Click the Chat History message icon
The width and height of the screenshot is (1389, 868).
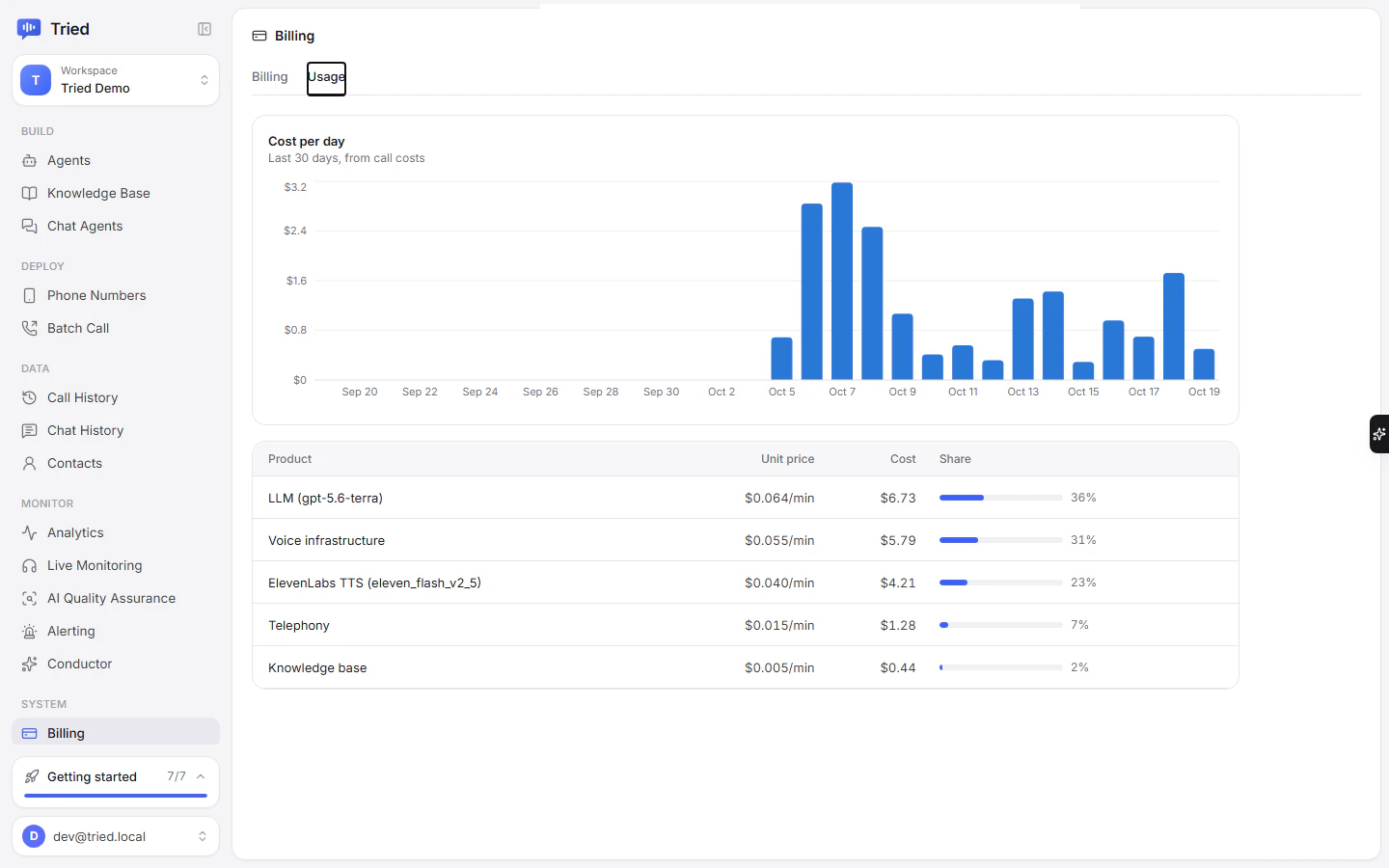point(30,430)
